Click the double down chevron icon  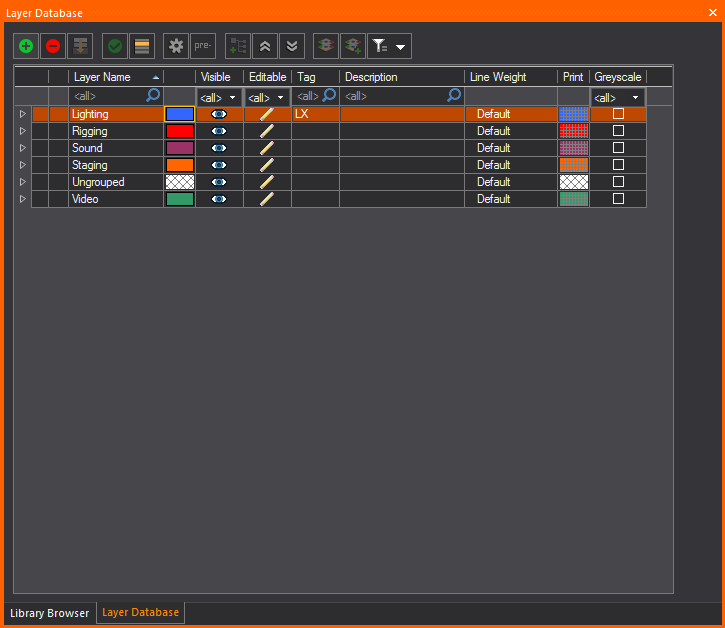tap(292, 46)
